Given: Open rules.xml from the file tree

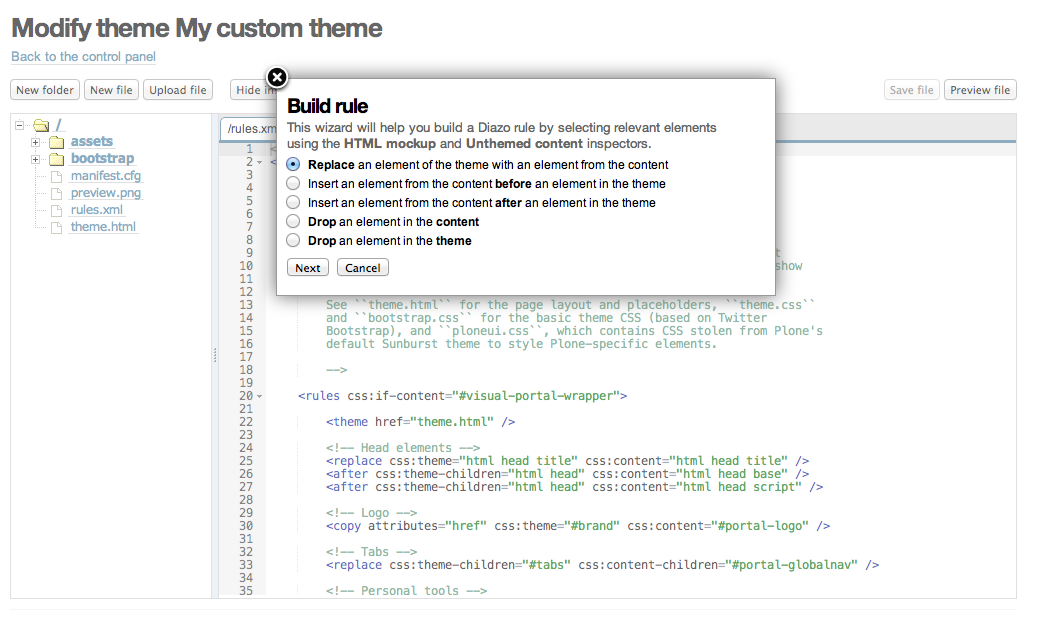Looking at the screenshot, I should pos(97,209).
